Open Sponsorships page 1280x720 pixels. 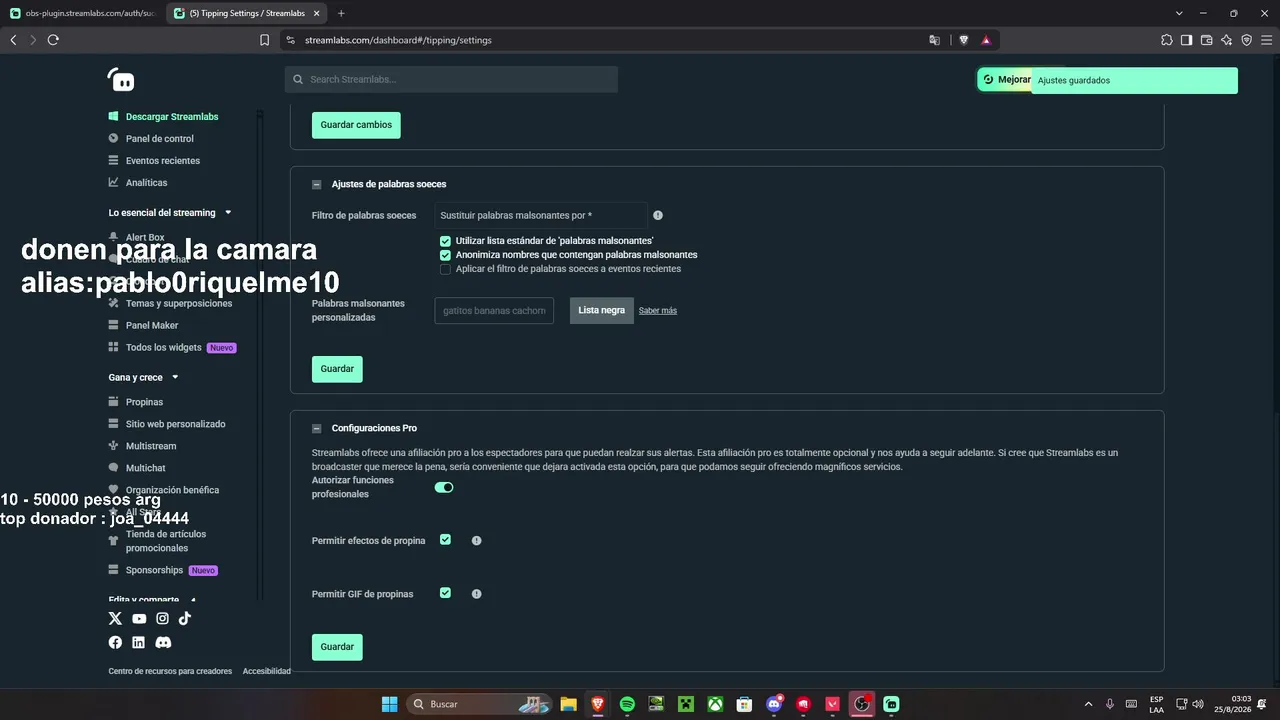tap(163, 570)
